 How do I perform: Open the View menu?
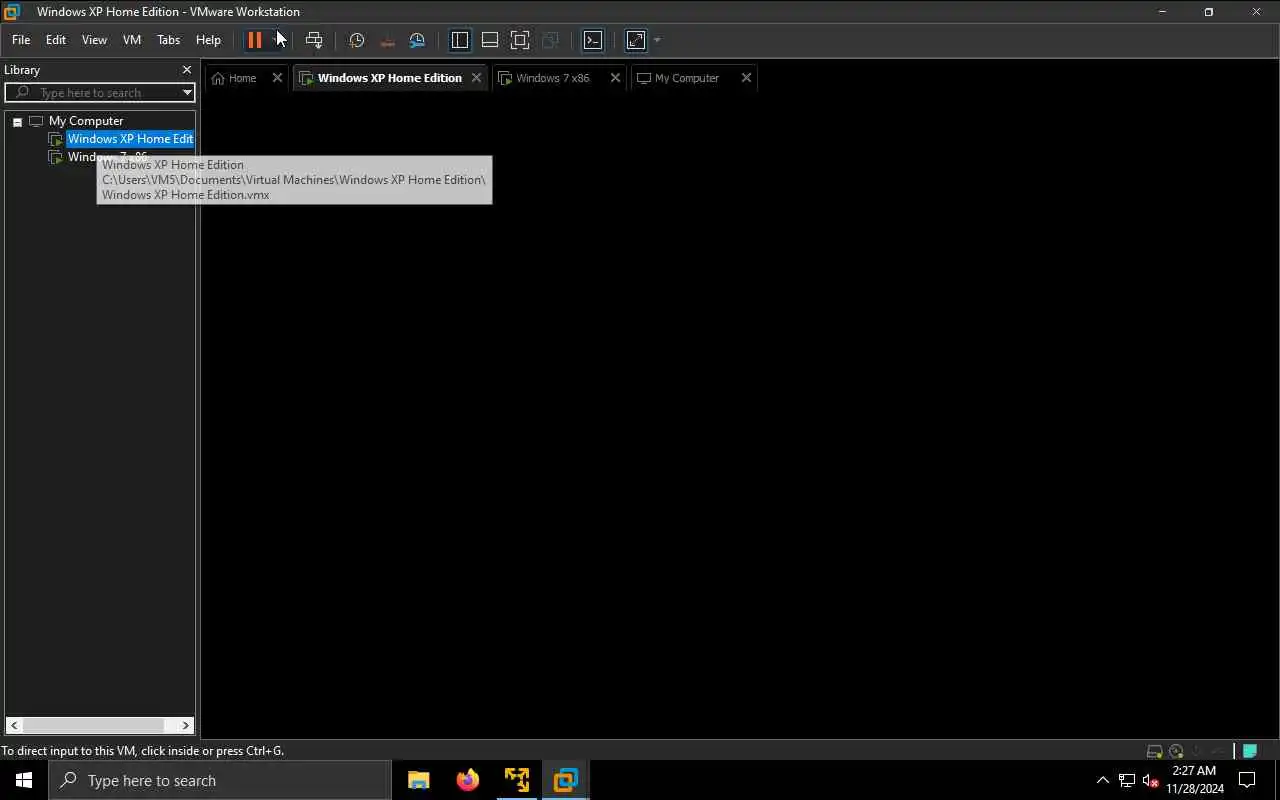point(94,40)
